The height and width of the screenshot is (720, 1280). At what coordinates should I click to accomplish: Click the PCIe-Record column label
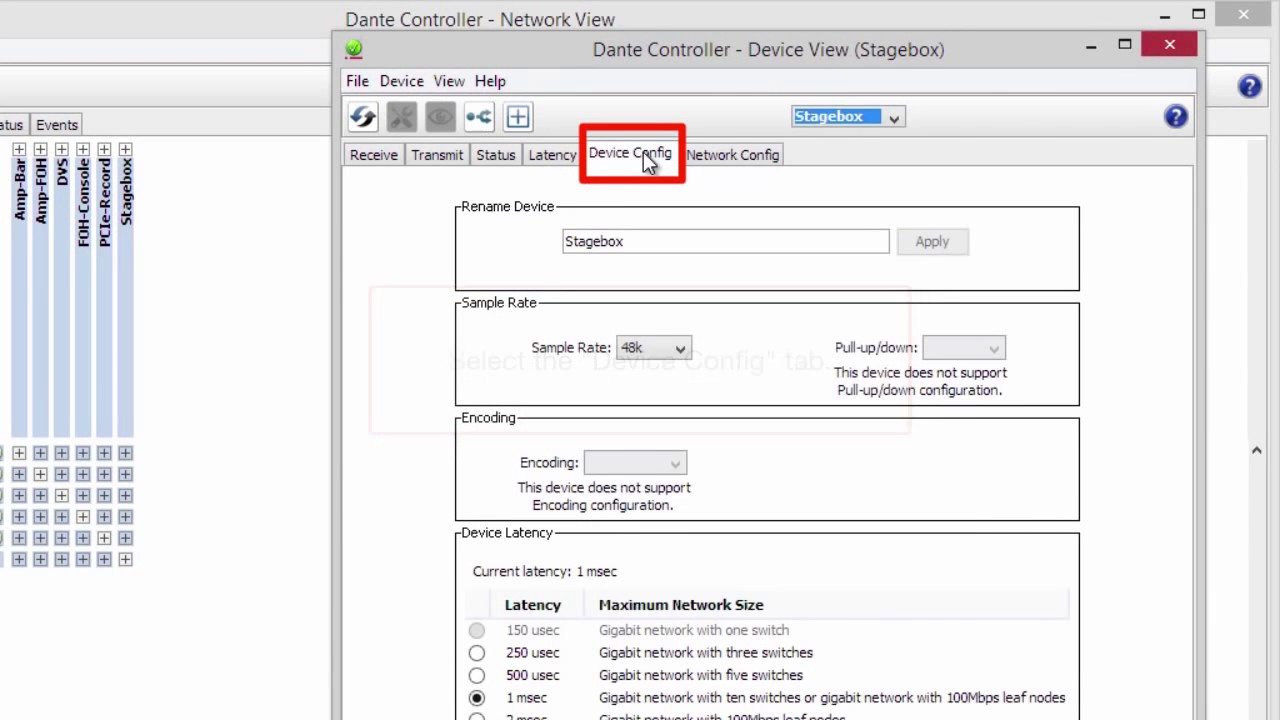tap(105, 202)
